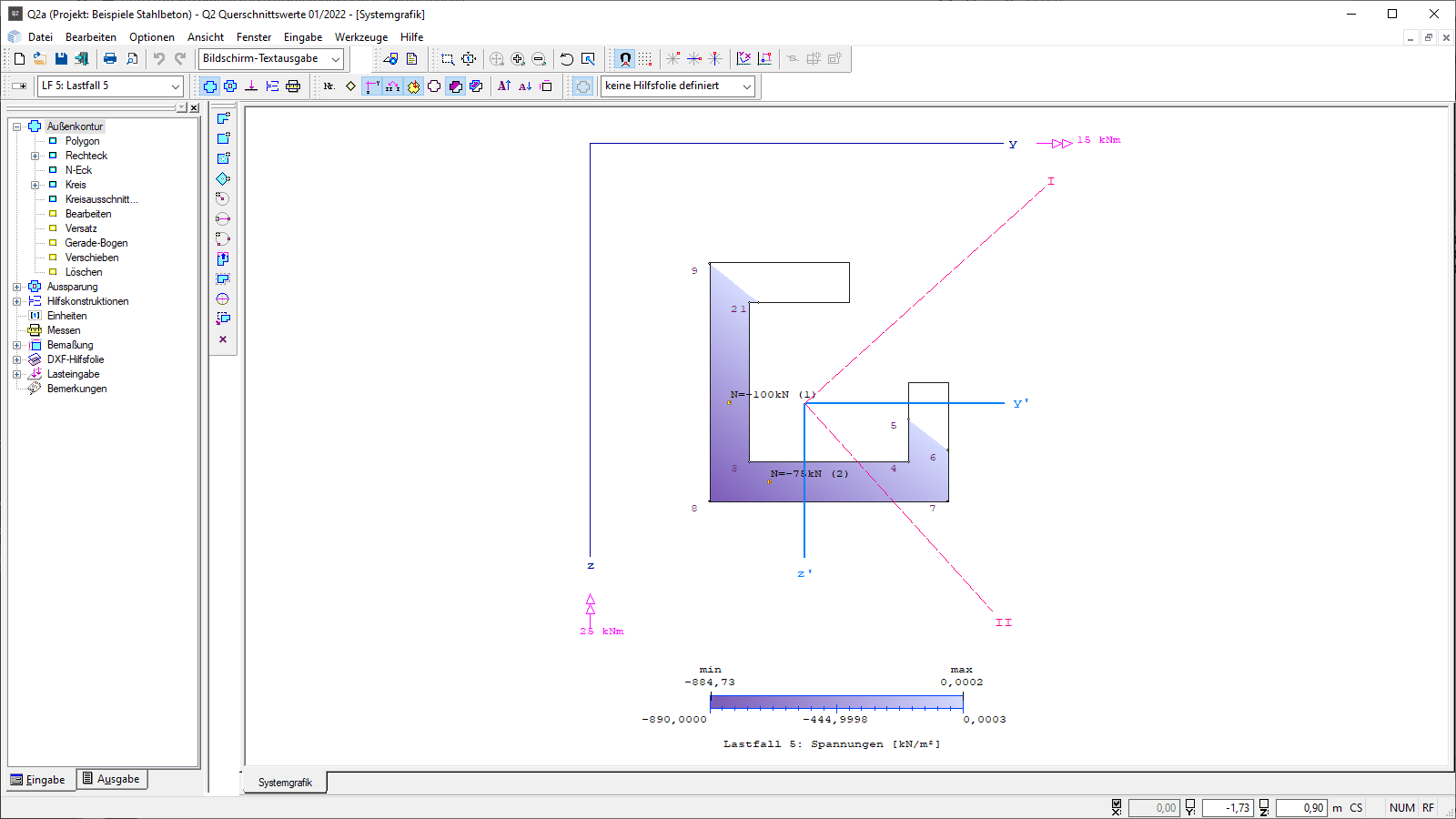Image resolution: width=1456 pixels, height=819 pixels.
Task: Toggle the diamond point marker display
Action: click(x=350, y=86)
